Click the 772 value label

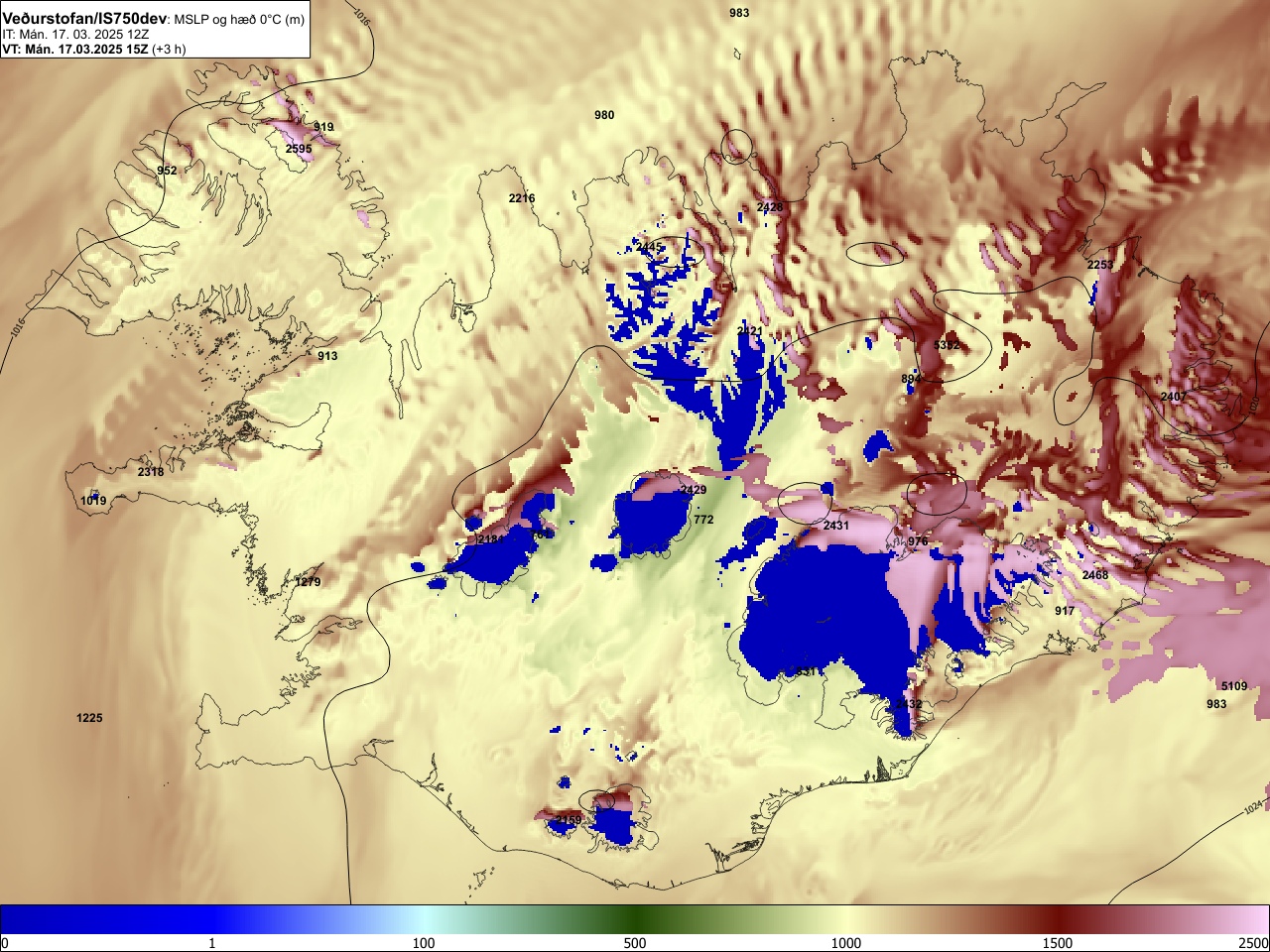click(703, 520)
